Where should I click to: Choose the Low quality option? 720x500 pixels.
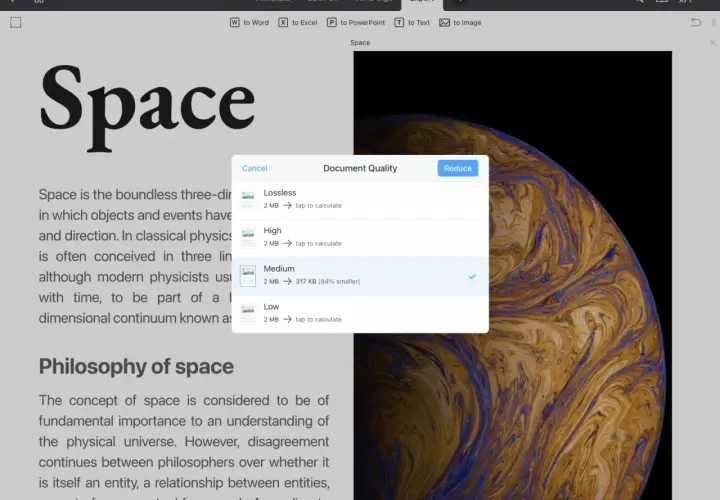pyautogui.click(x=360, y=314)
